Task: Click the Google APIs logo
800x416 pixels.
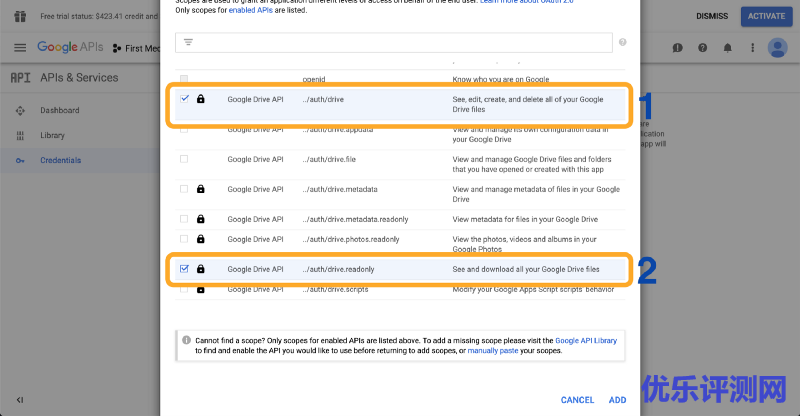Action: point(70,47)
